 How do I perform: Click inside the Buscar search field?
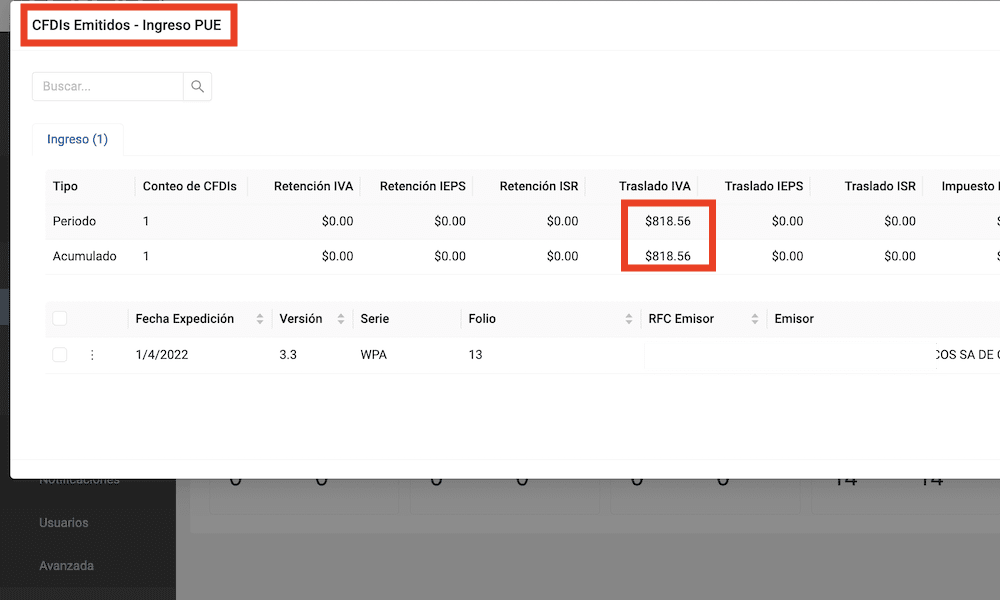107,86
